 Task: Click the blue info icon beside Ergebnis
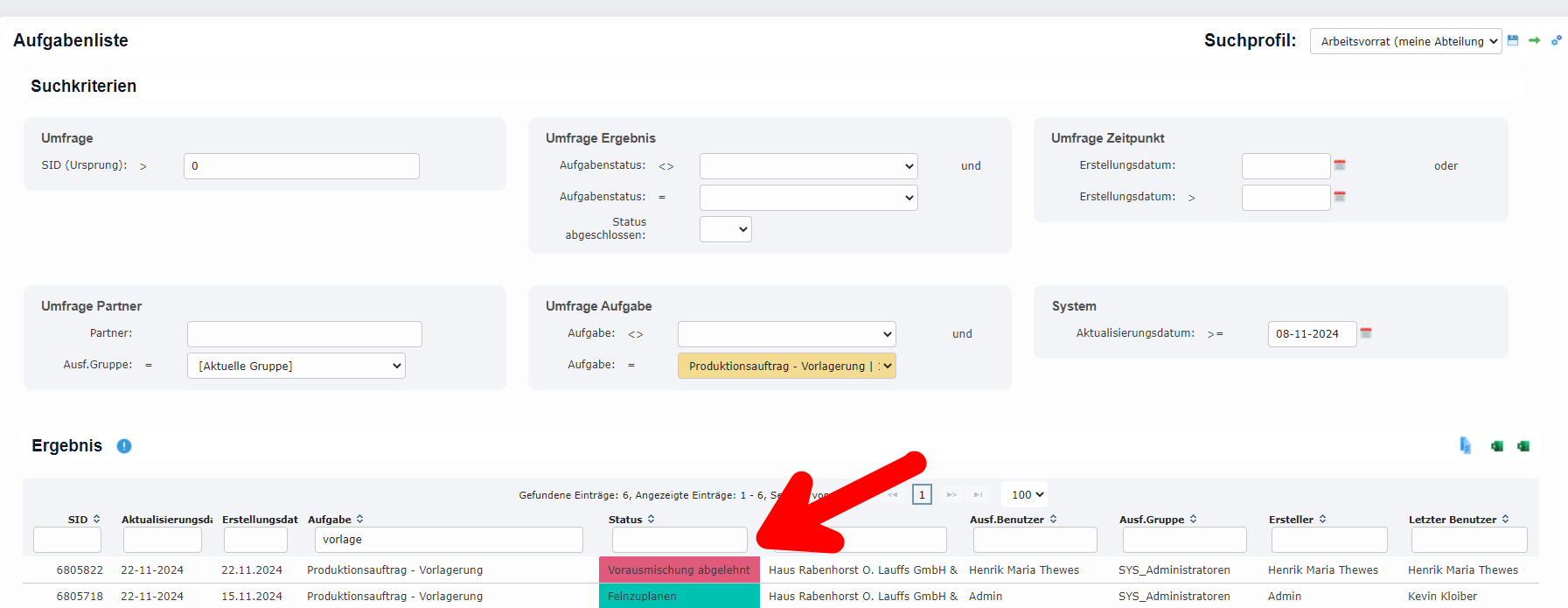pyautogui.click(x=124, y=446)
